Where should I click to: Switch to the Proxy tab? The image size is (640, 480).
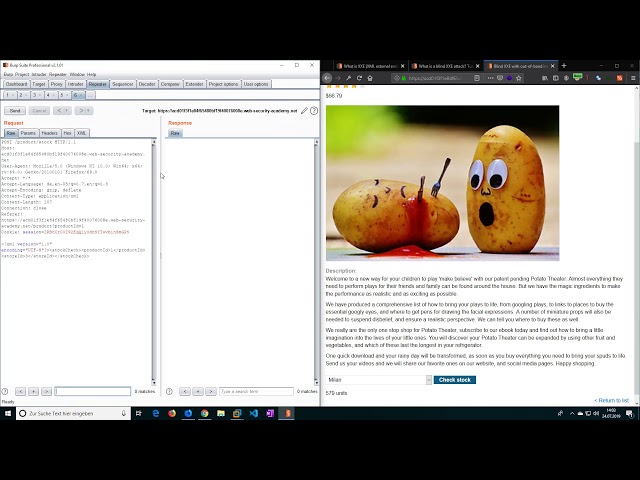57,84
